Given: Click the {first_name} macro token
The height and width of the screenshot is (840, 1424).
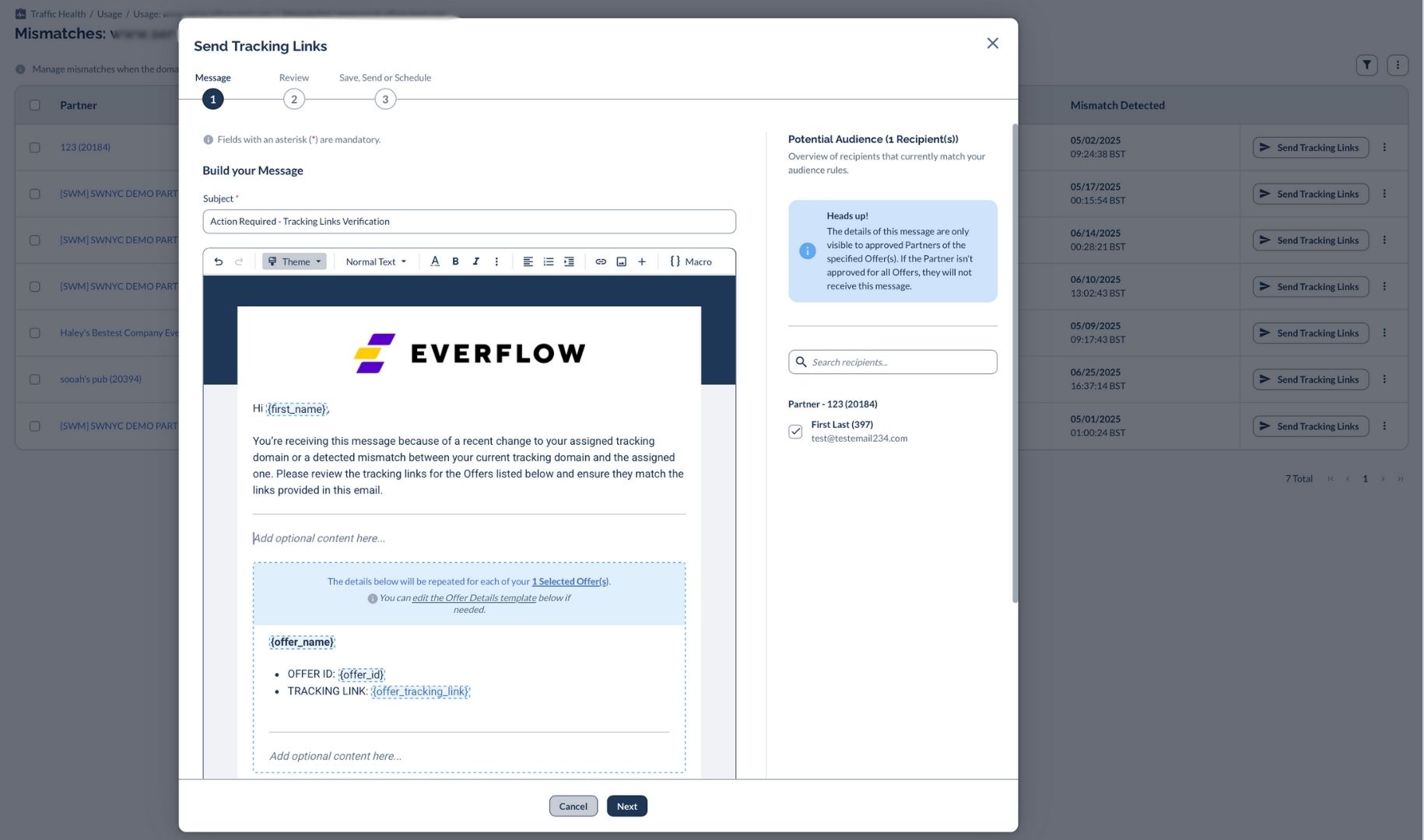Looking at the screenshot, I should 296,409.
